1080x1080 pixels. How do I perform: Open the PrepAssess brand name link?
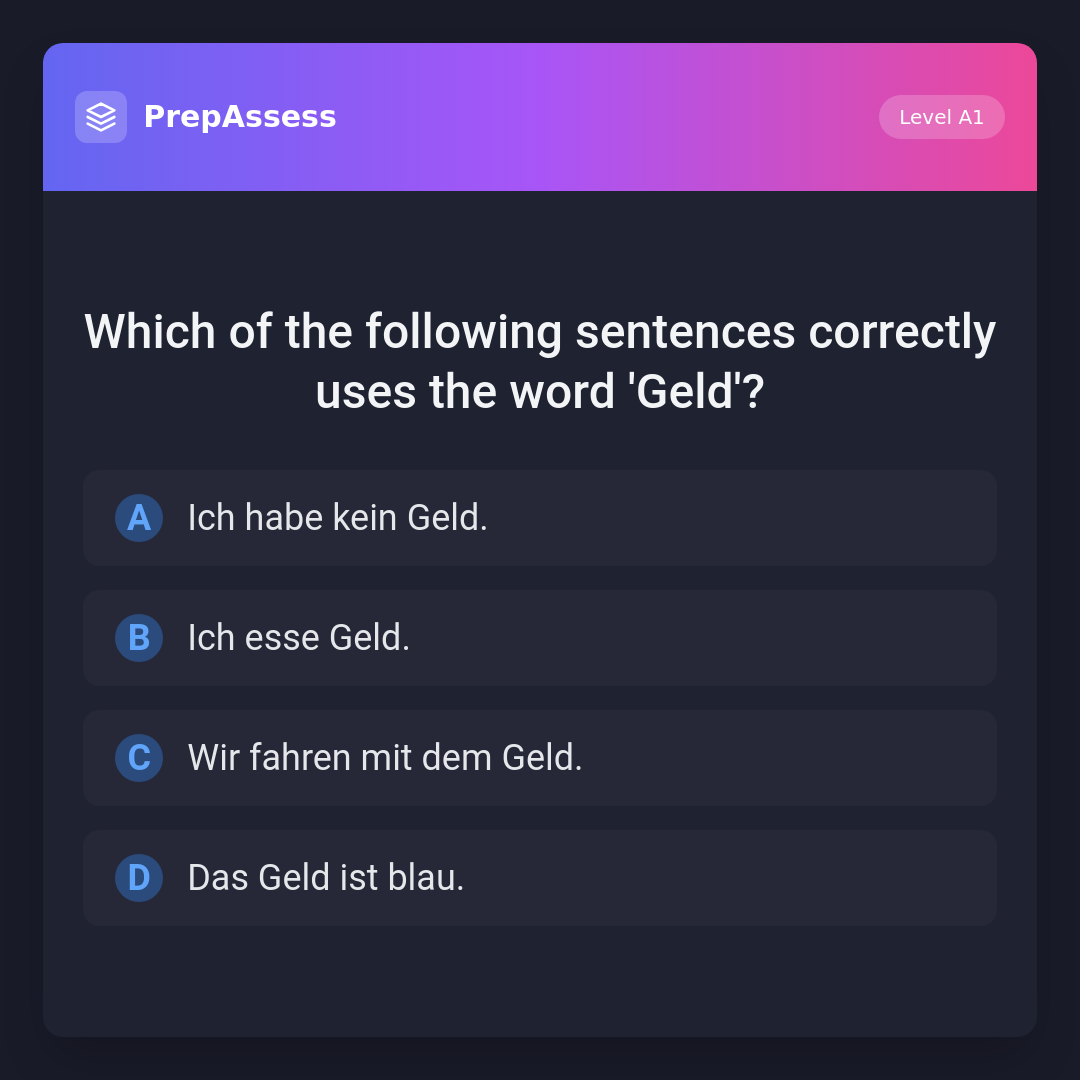point(240,117)
